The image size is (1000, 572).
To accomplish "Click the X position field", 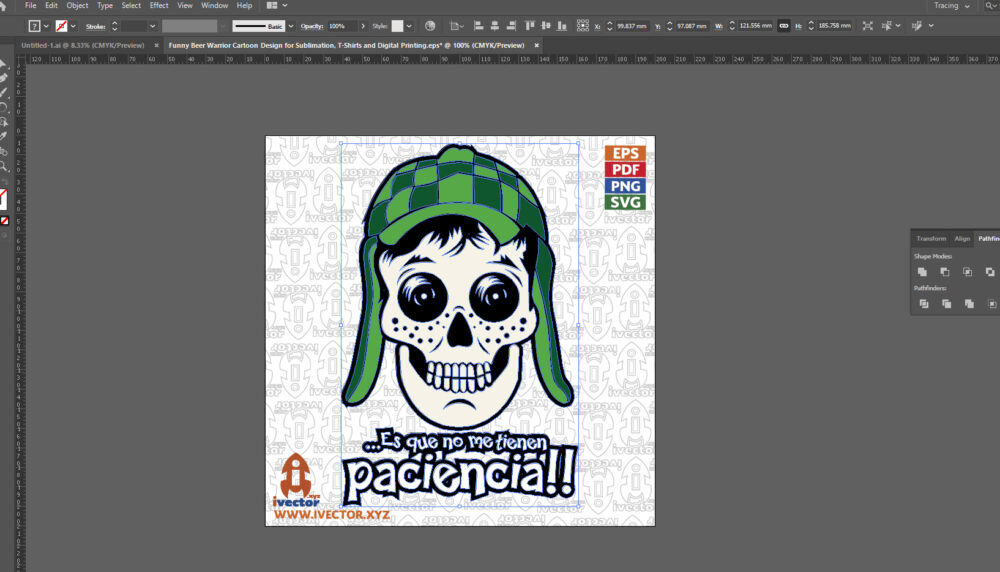I will coord(631,26).
